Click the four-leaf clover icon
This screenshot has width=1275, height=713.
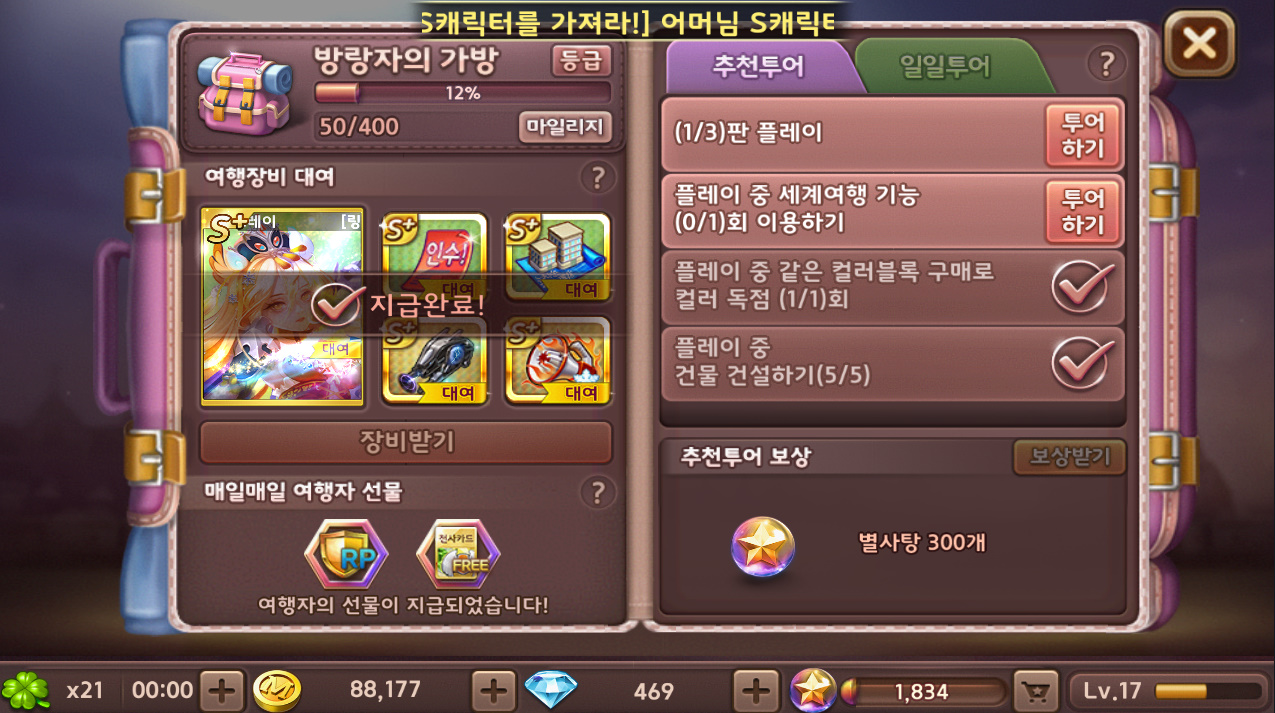26,690
